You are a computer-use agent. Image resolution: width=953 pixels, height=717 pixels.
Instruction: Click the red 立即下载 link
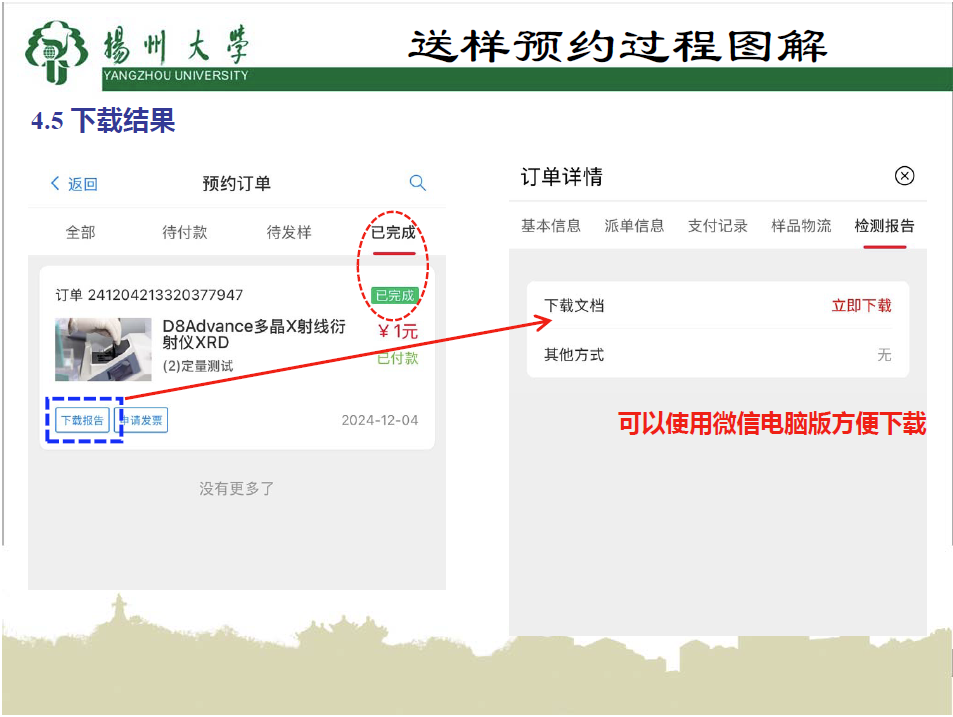click(861, 306)
